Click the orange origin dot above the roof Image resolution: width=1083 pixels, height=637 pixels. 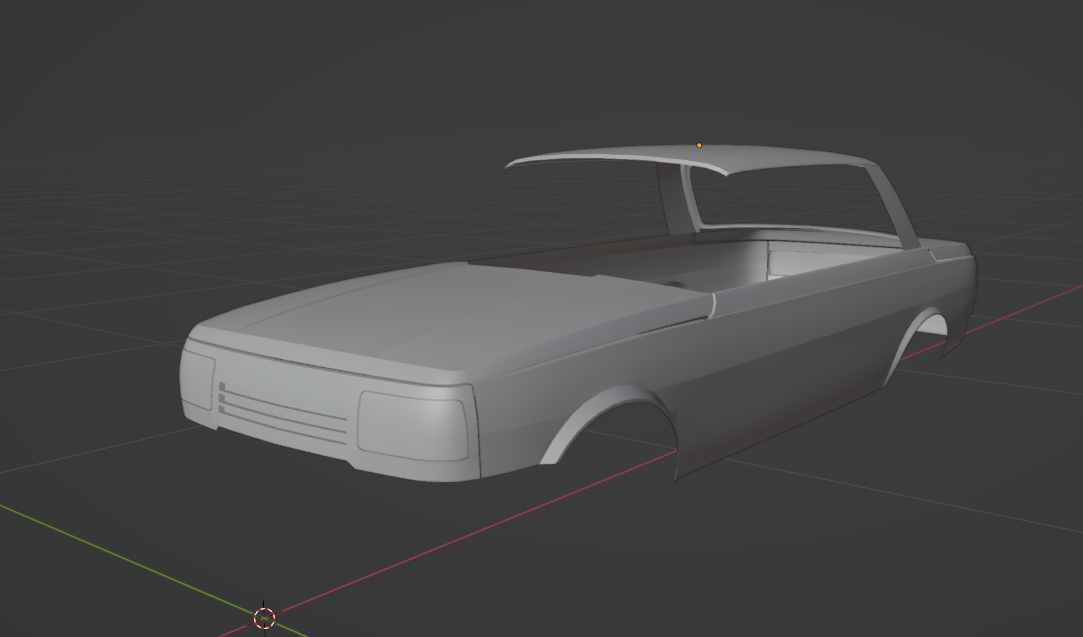(x=699, y=145)
